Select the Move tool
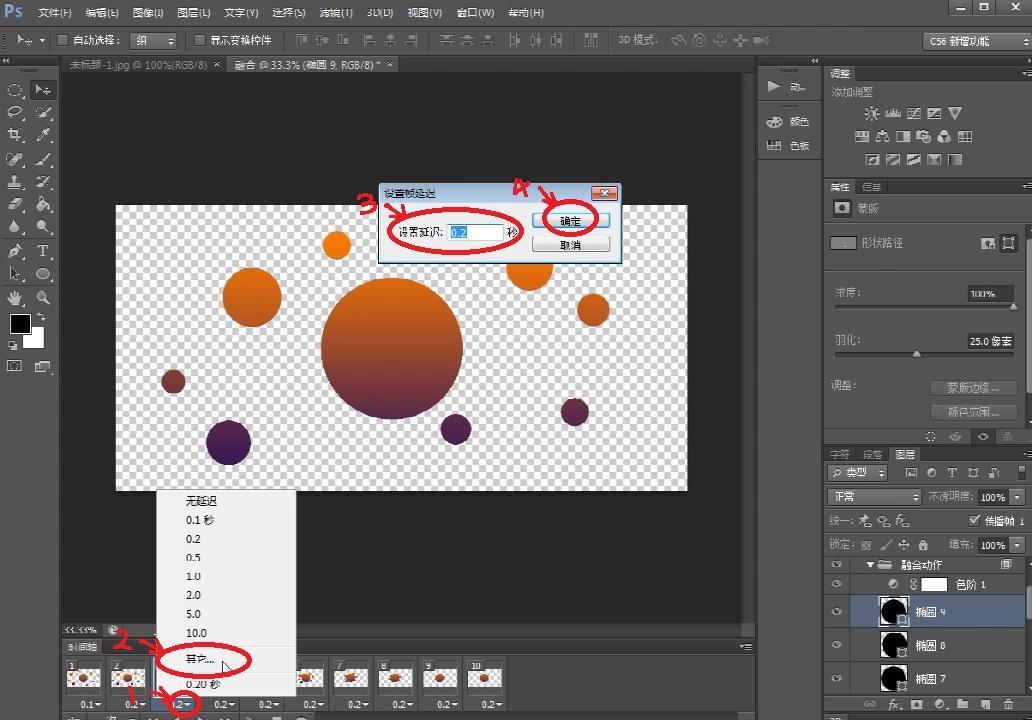The width and height of the screenshot is (1032, 720). pos(43,90)
